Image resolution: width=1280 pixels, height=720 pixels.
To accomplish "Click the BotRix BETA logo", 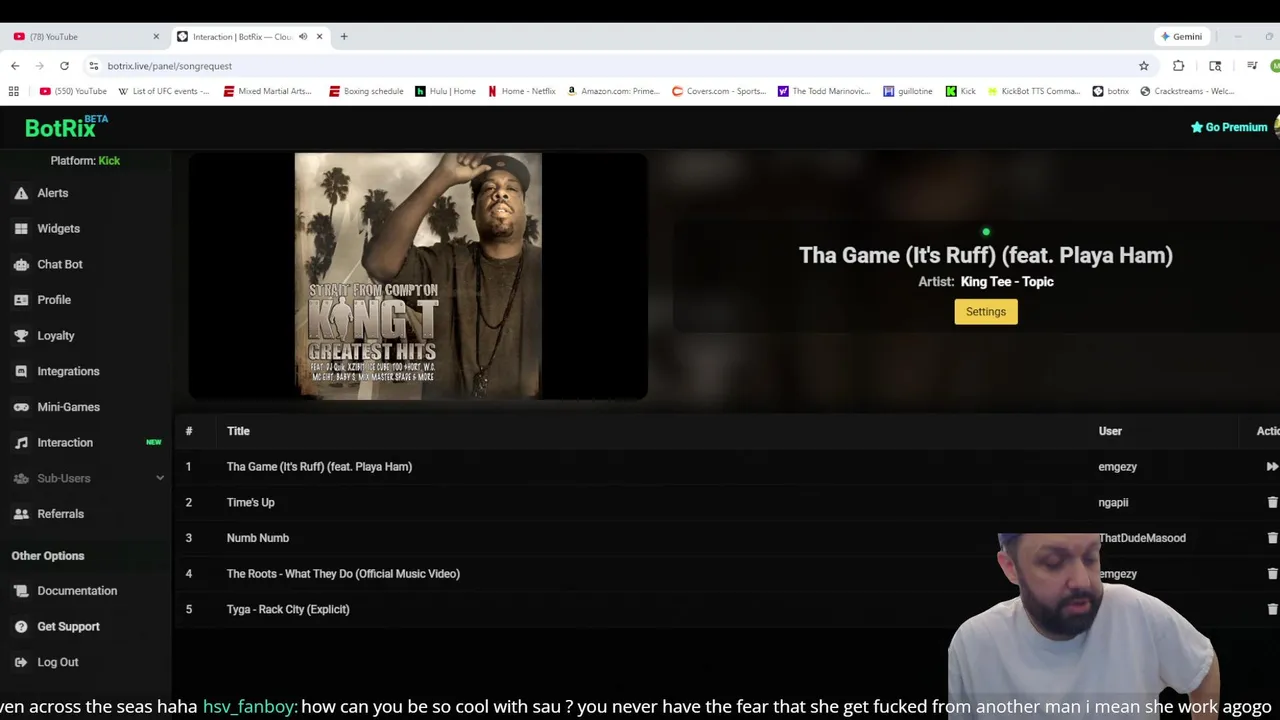I will [66, 127].
